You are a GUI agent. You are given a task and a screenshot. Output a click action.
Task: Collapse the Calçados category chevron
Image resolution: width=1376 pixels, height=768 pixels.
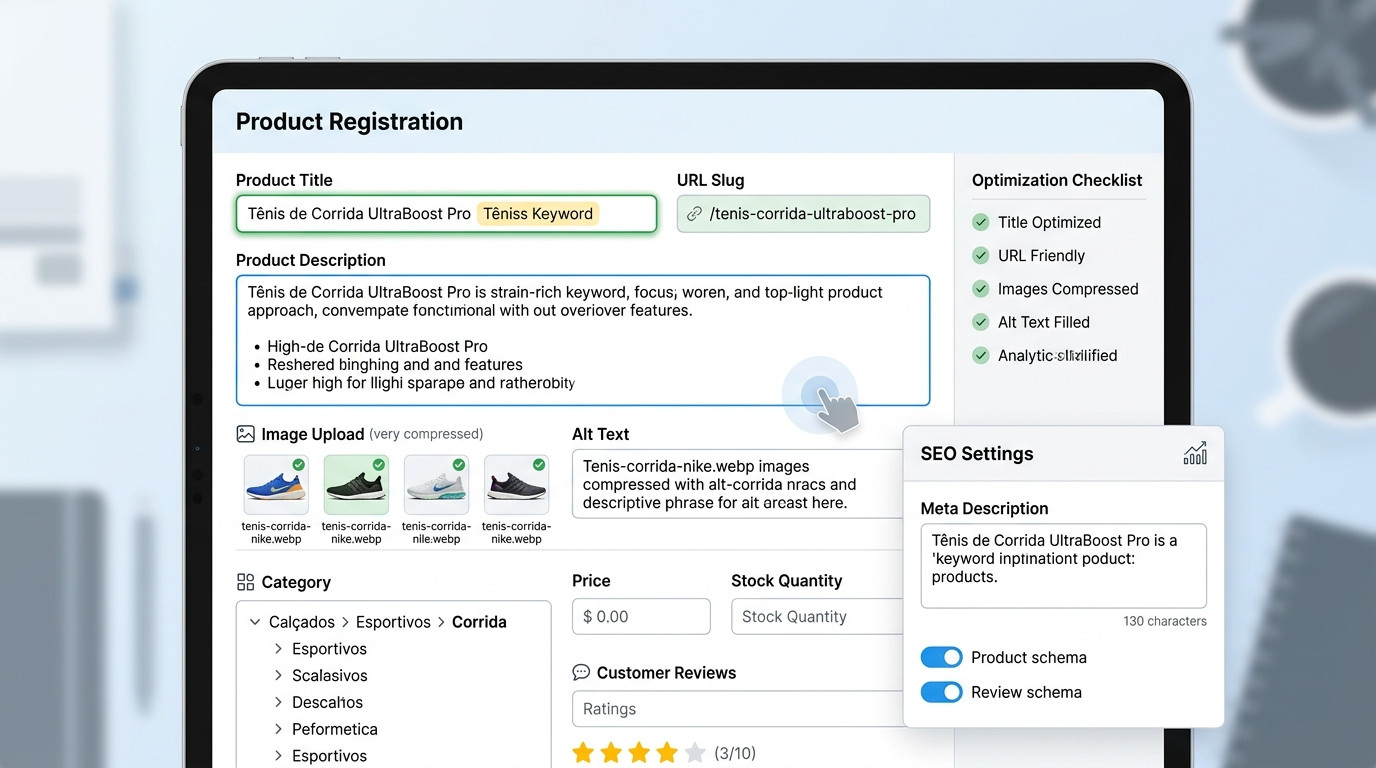[255, 622]
